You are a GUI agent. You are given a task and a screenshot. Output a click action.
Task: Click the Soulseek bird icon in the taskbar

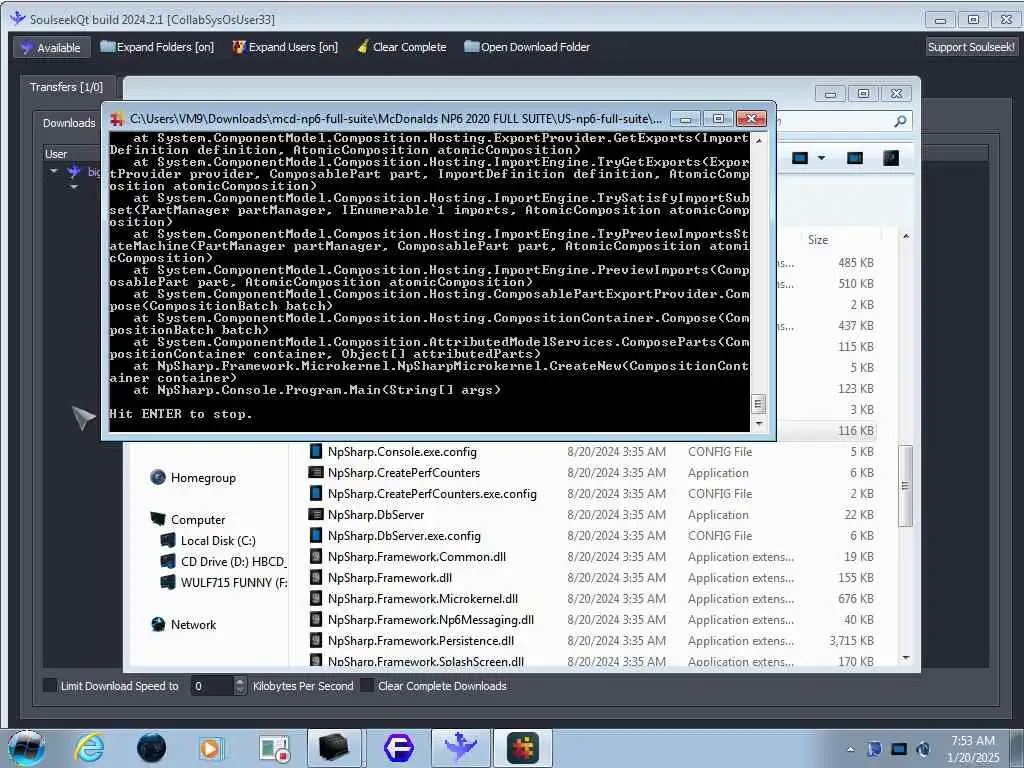tap(460, 748)
